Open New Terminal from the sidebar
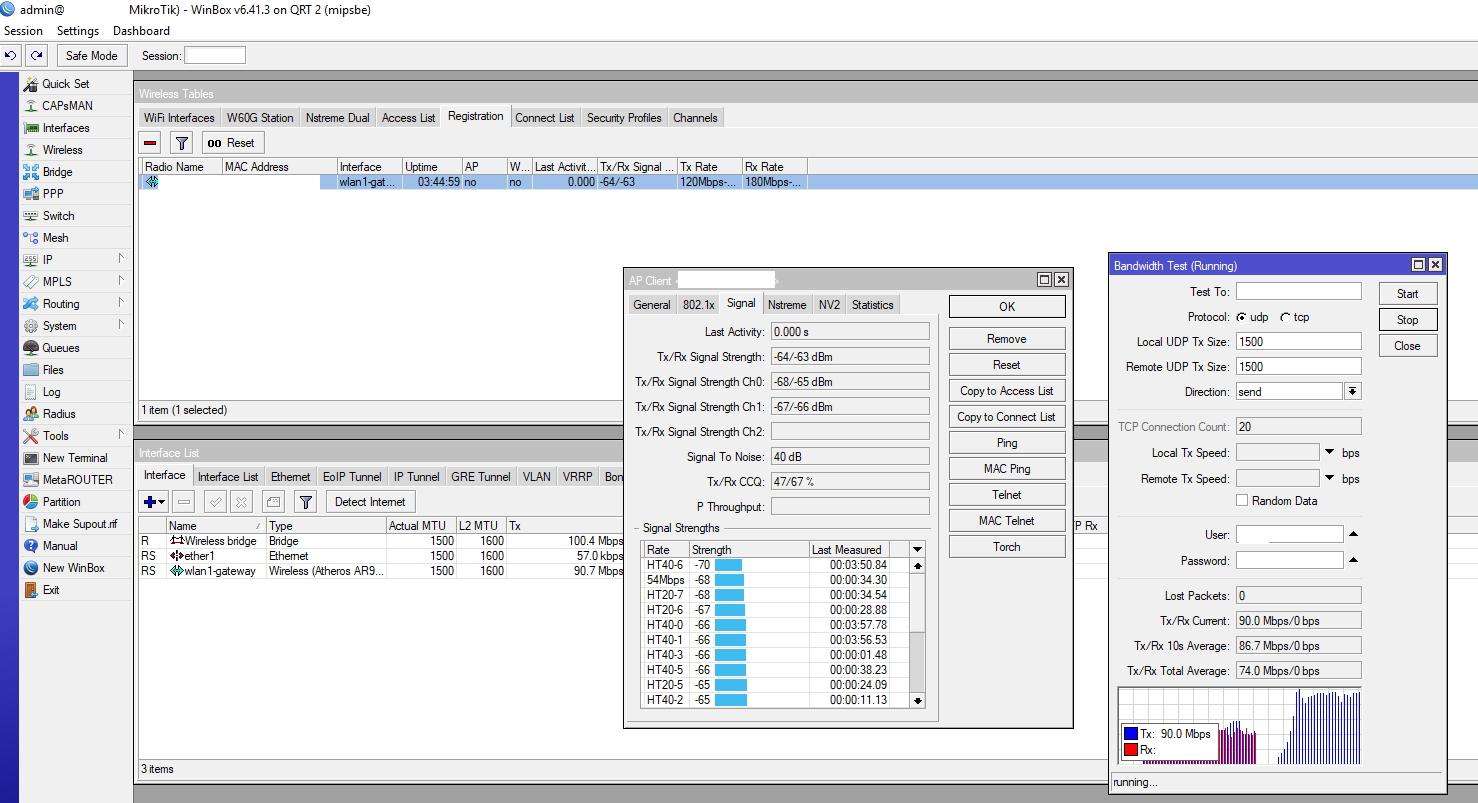This screenshot has height=803, width=1478. tap(74, 458)
